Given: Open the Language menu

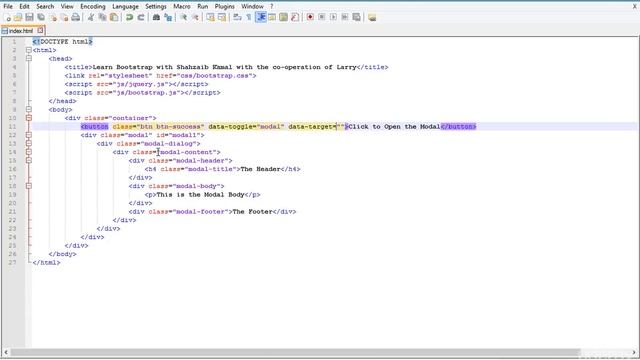Looking at the screenshot, I should click(x=125, y=7).
